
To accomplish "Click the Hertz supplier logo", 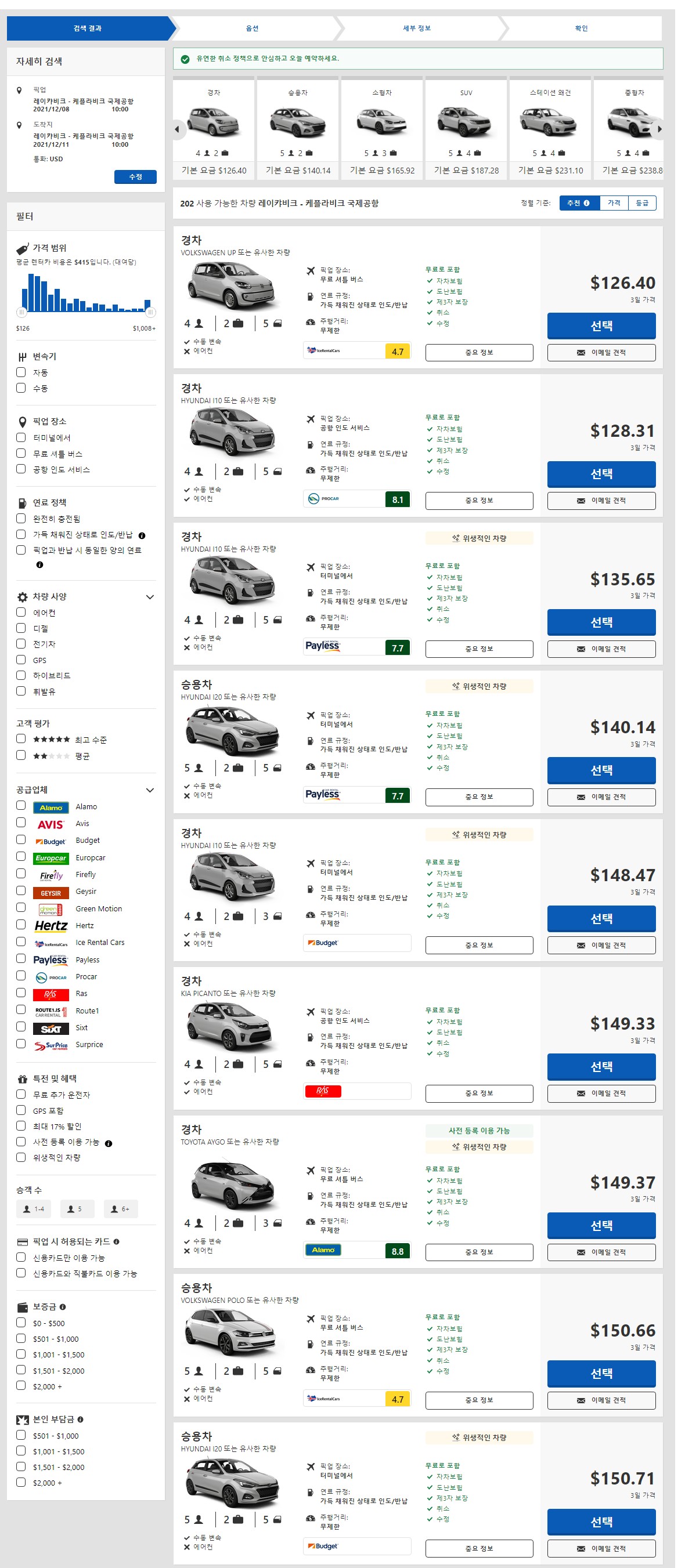I will 51,925.
